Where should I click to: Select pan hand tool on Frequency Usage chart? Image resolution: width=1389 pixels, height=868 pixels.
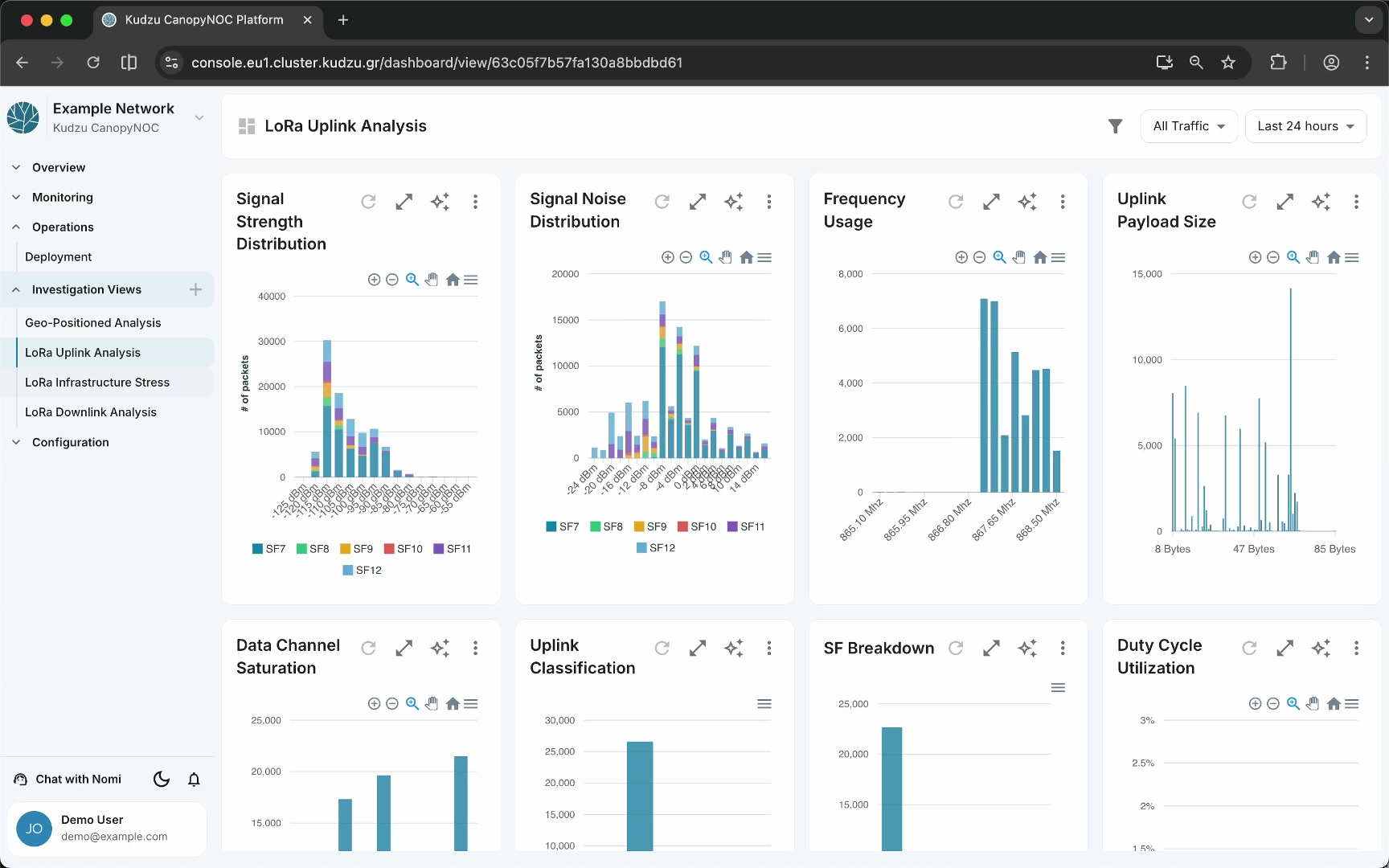(1019, 257)
